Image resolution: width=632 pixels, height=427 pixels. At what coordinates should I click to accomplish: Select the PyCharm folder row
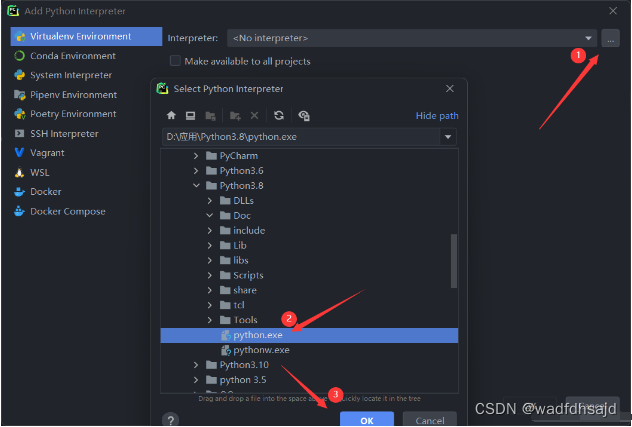pos(309,156)
